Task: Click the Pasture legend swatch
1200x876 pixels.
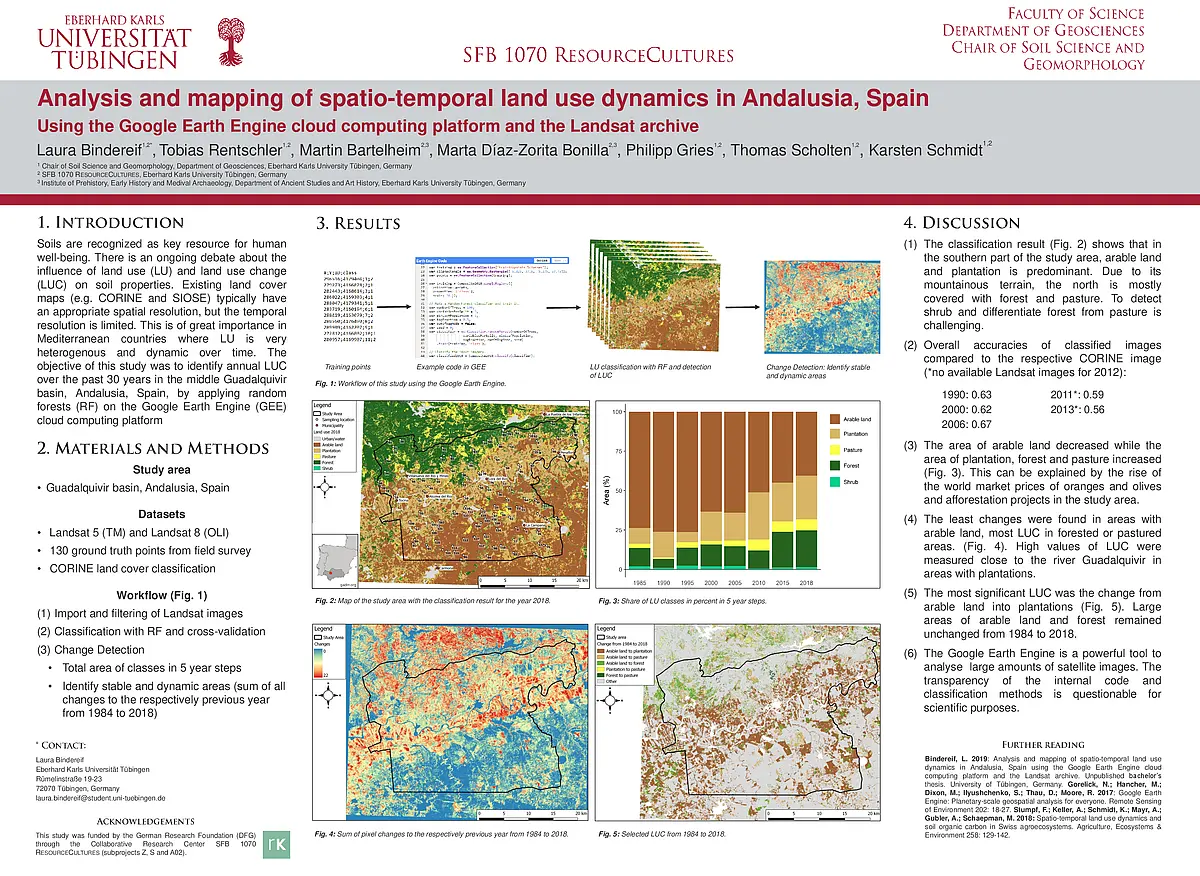Action: [x=835, y=450]
